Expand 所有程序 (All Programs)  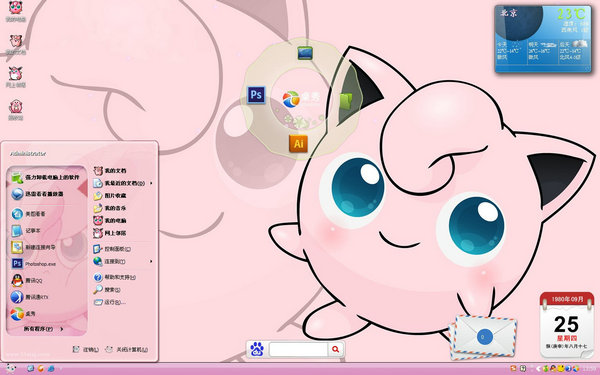[44, 329]
